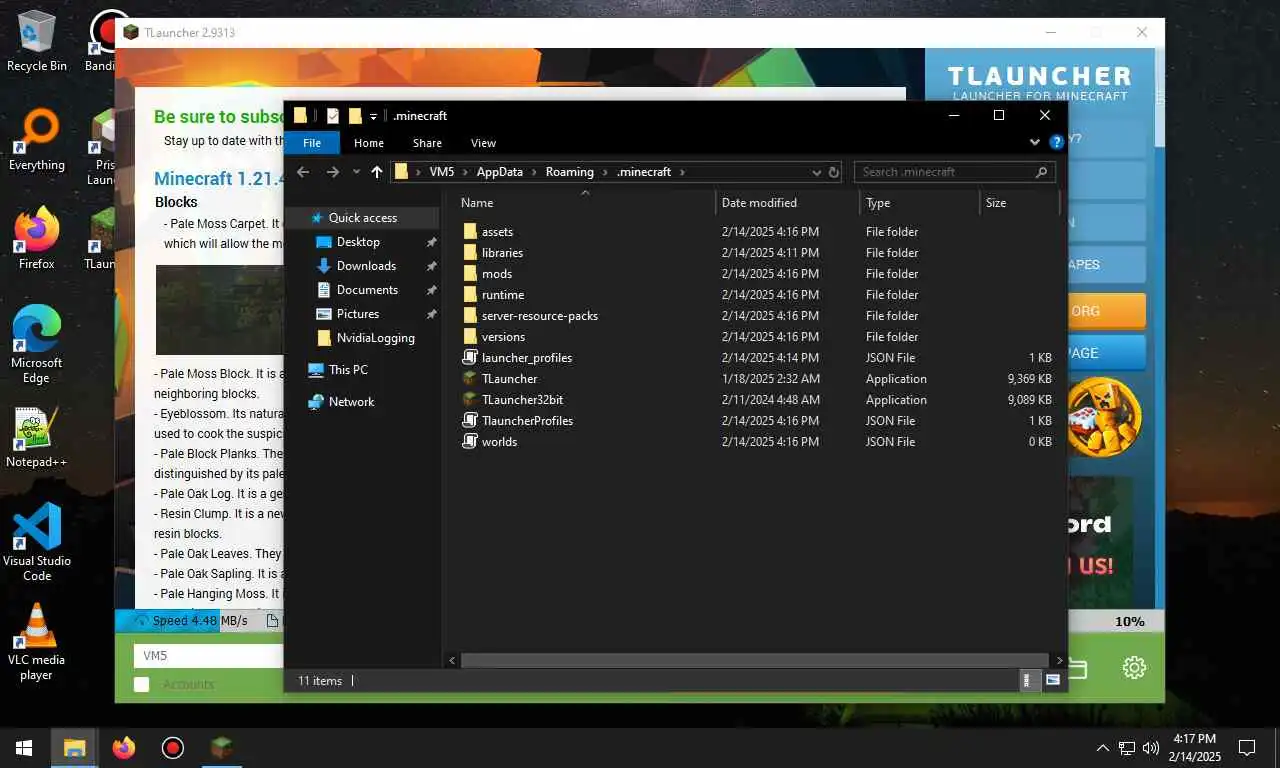1280x768 pixels.
Task: Select the runtime folder icon
Action: click(x=470, y=295)
